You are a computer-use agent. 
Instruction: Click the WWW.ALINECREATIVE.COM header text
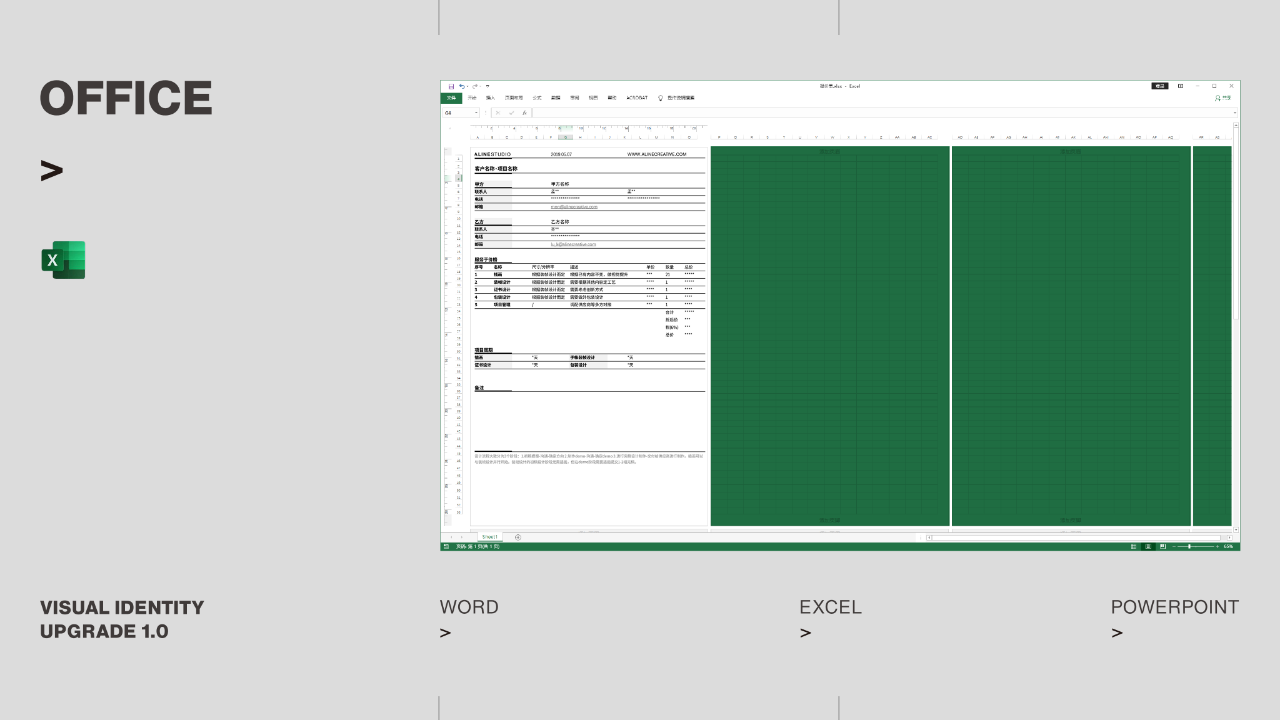pyautogui.click(x=657, y=154)
